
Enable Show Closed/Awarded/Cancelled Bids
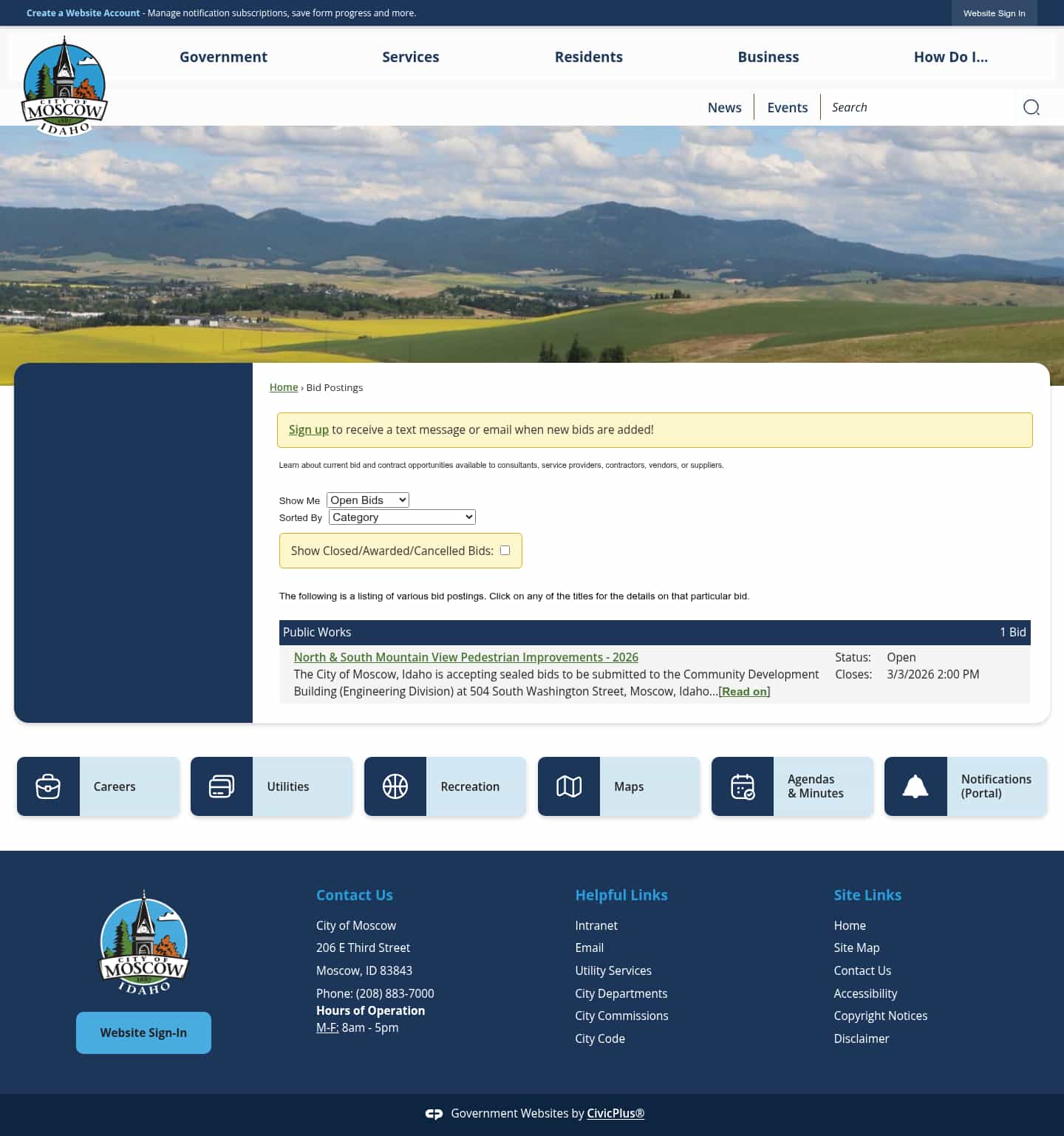pyautogui.click(x=505, y=550)
